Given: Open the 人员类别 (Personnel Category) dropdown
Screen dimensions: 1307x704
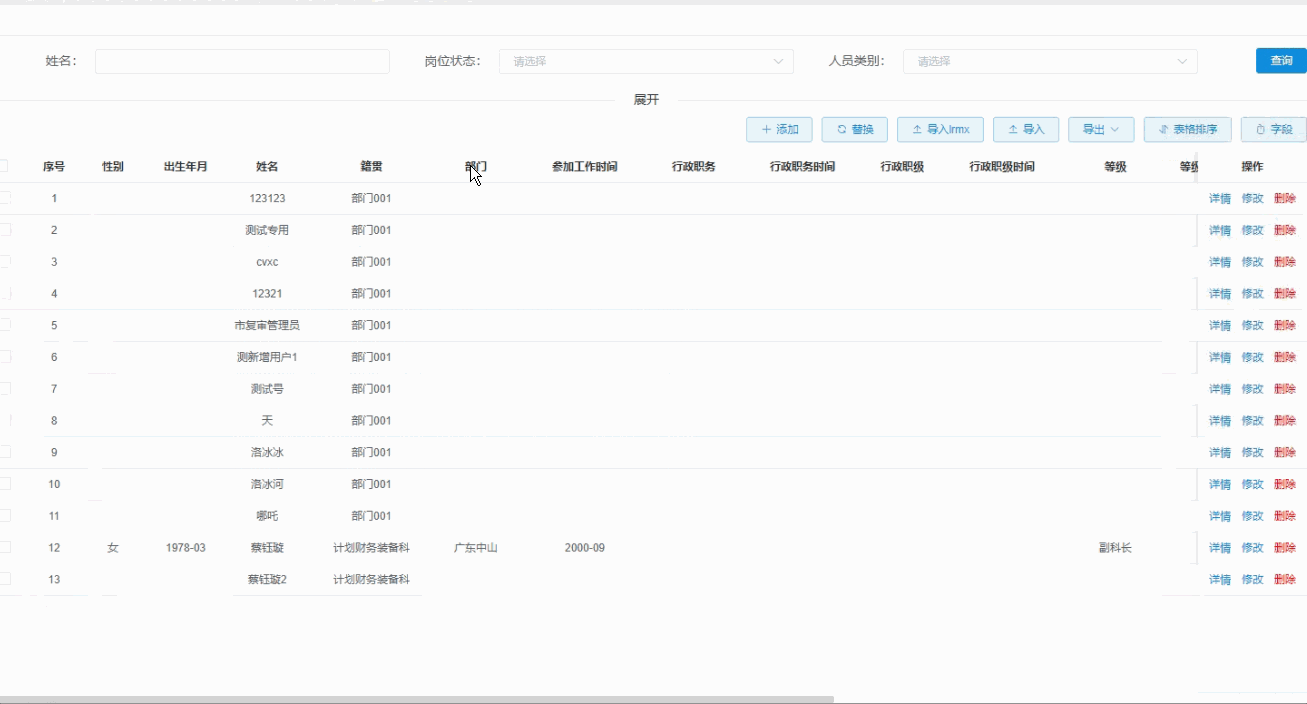Looking at the screenshot, I should click(1049, 61).
